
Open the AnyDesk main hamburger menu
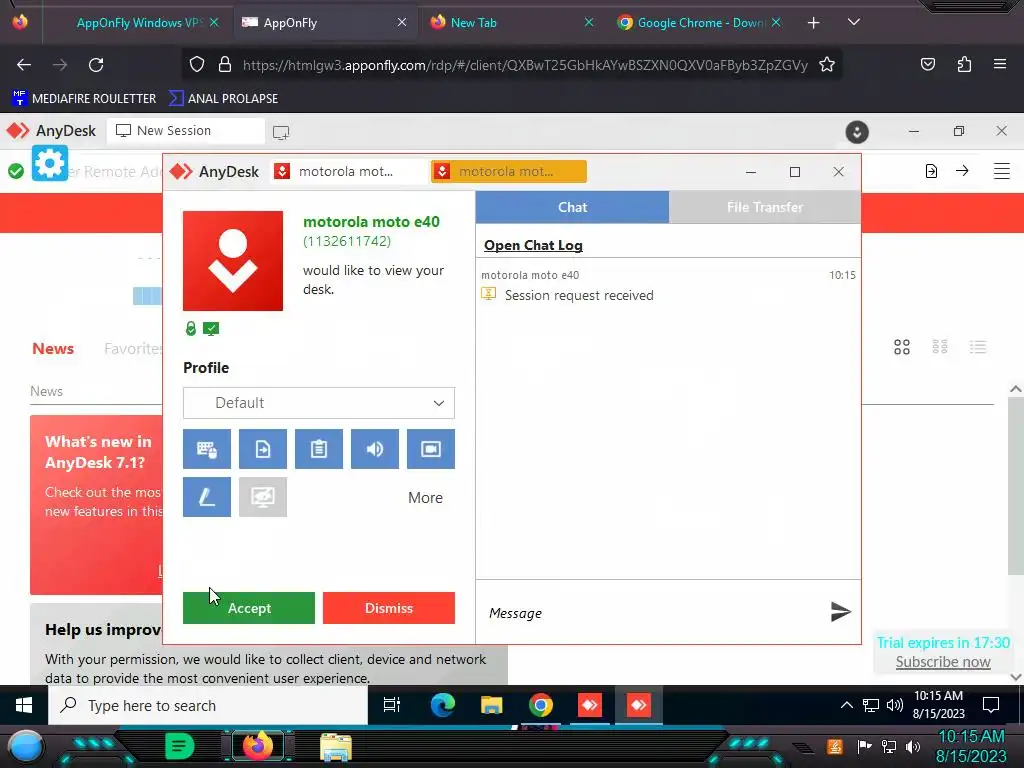click(1001, 172)
